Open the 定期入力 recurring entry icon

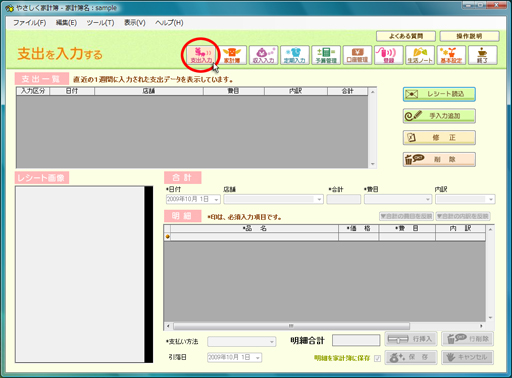tap(295, 55)
